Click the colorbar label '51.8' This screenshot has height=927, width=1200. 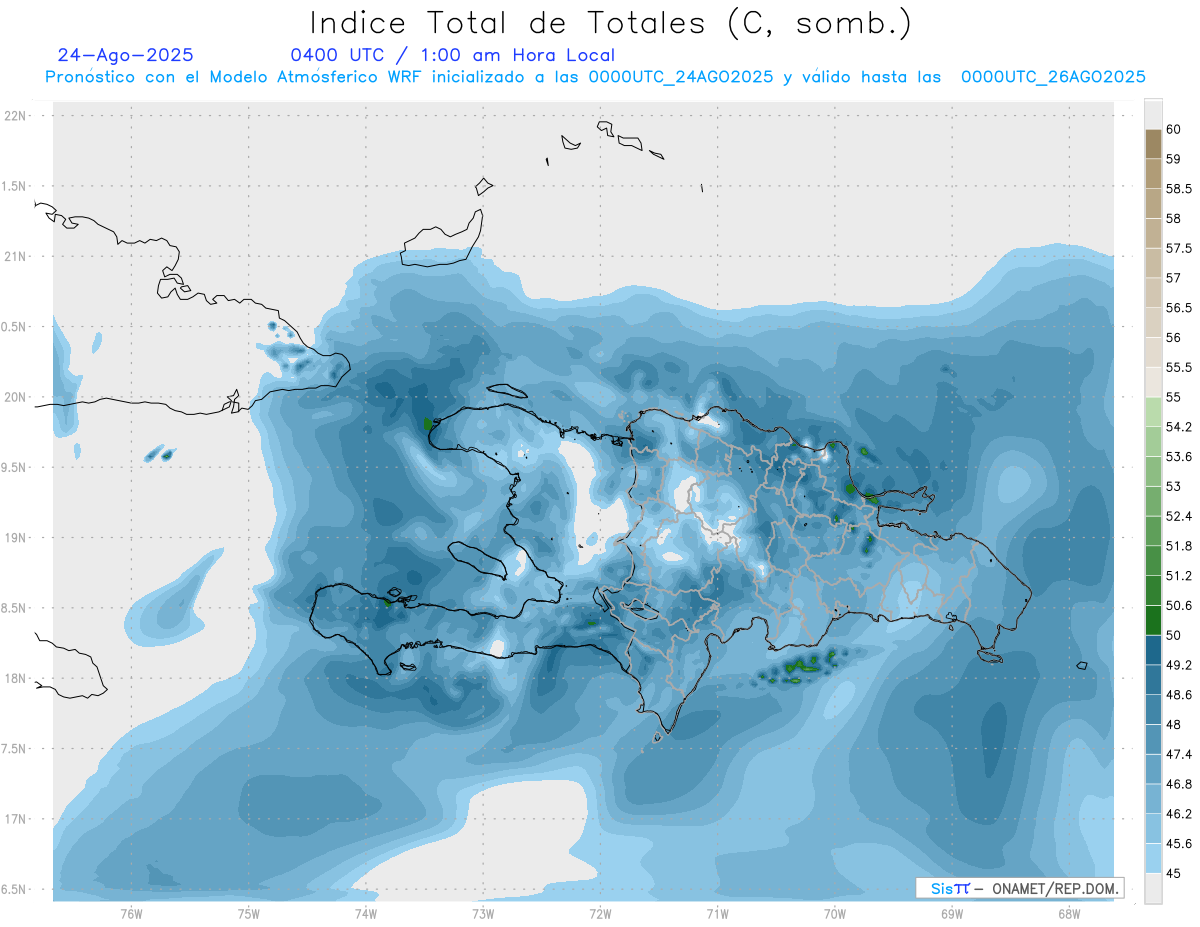(1179, 546)
